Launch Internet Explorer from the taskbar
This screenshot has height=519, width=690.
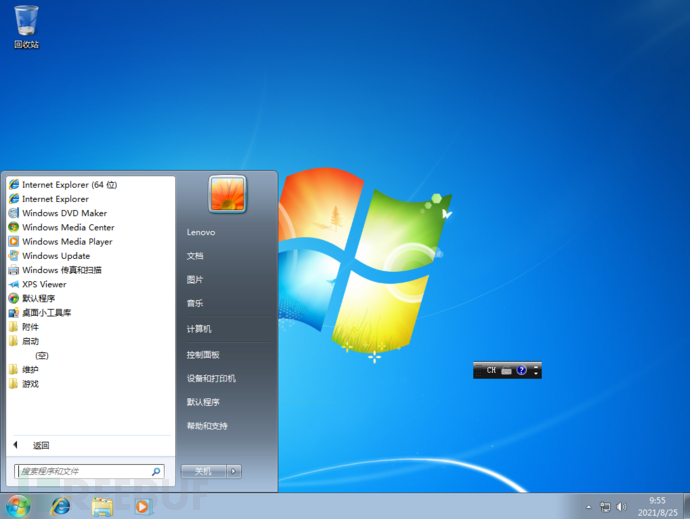[61, 507]
